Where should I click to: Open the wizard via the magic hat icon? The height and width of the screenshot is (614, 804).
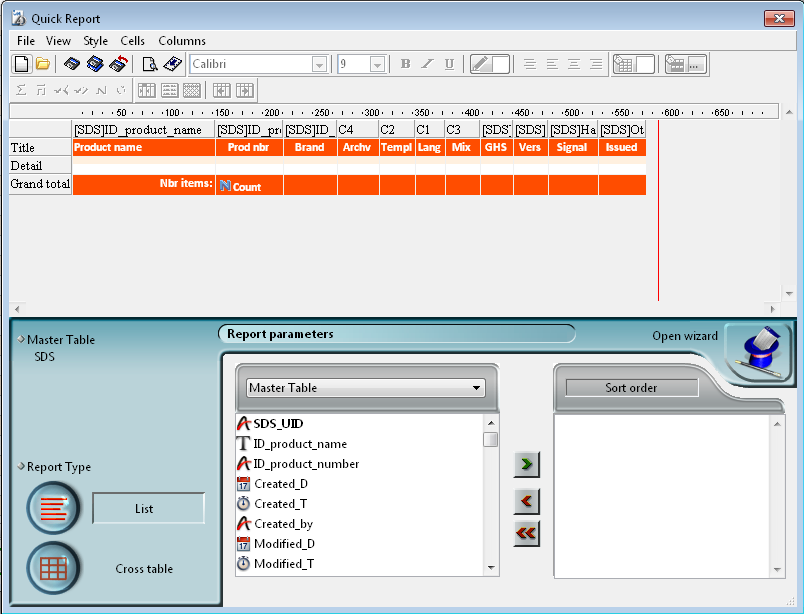[759, 353]
